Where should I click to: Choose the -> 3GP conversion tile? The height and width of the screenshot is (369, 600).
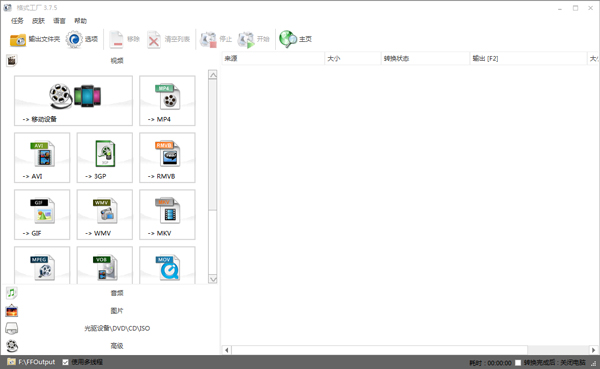[x=105, y=158]
